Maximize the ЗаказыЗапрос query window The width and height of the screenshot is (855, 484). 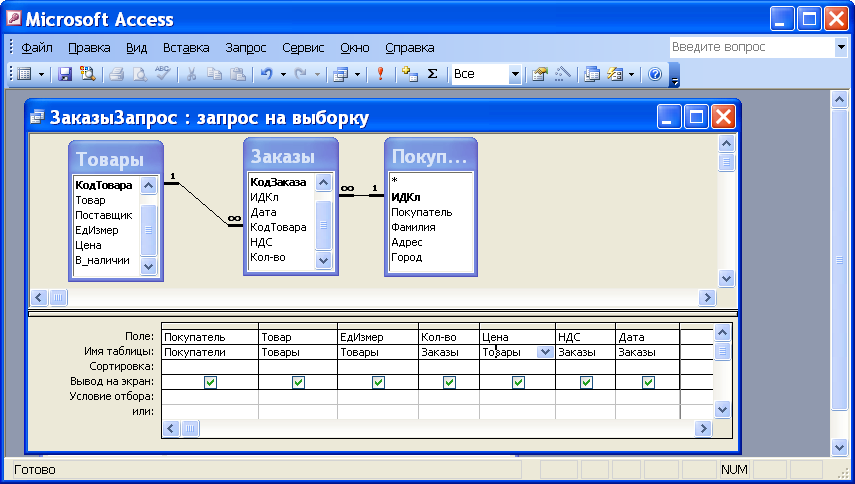[696, 117]
